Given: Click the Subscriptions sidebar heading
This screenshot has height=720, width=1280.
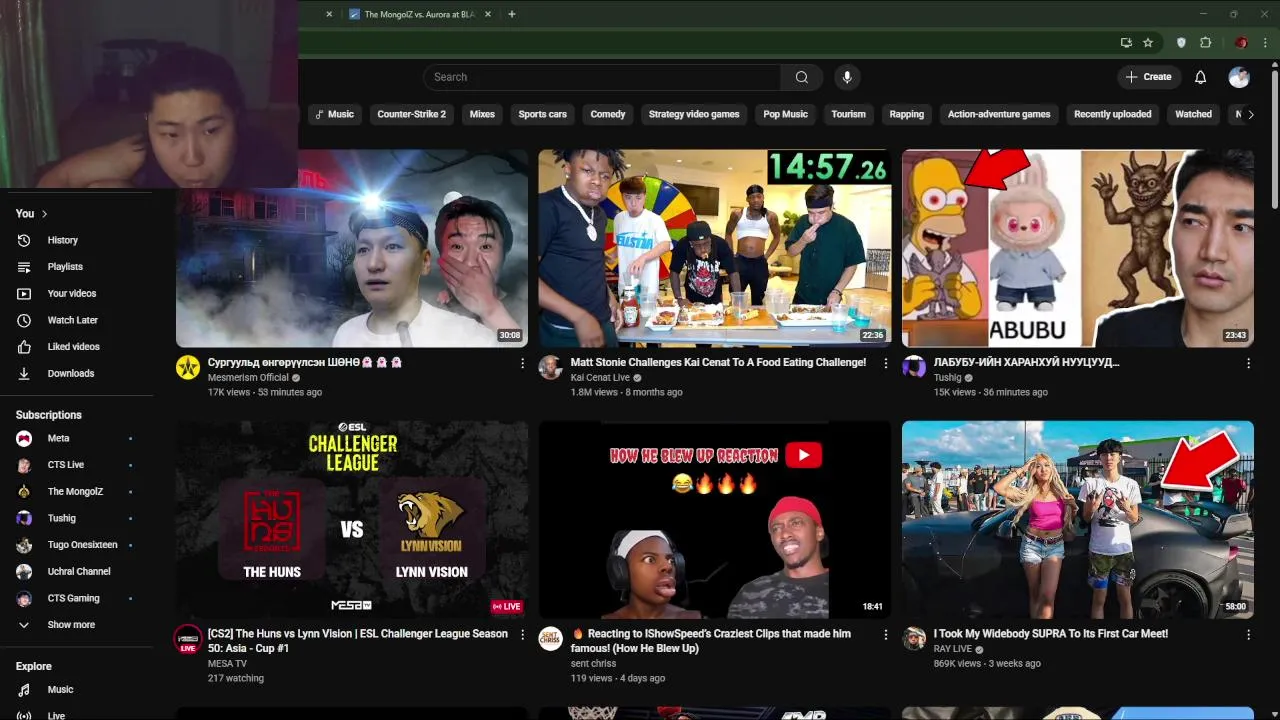Looking at the screenshot, I should (x=49, y=415).
